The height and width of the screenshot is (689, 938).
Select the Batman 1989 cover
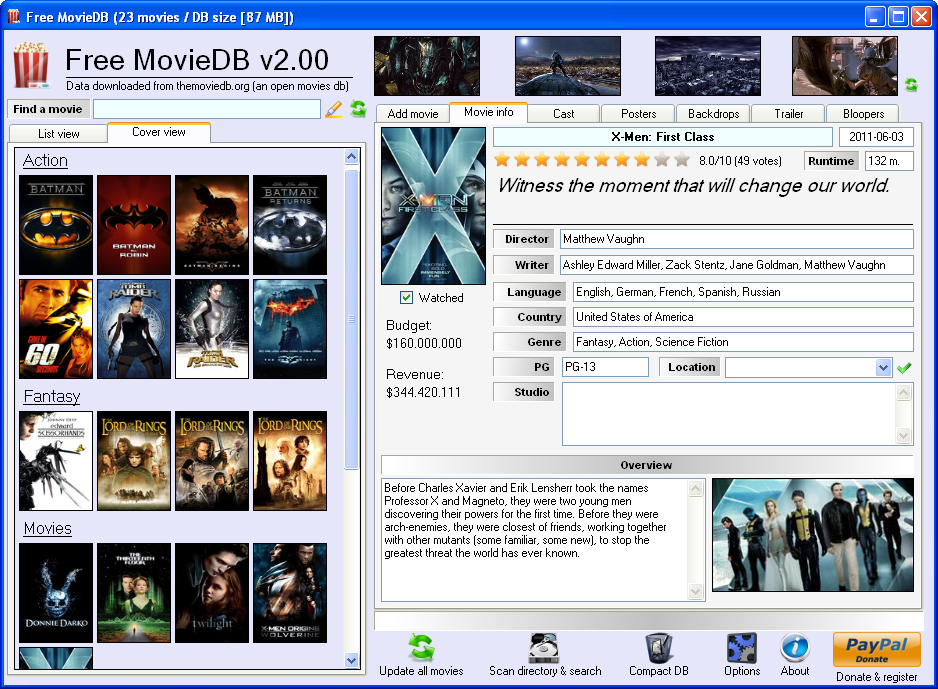tap(56, 225)
